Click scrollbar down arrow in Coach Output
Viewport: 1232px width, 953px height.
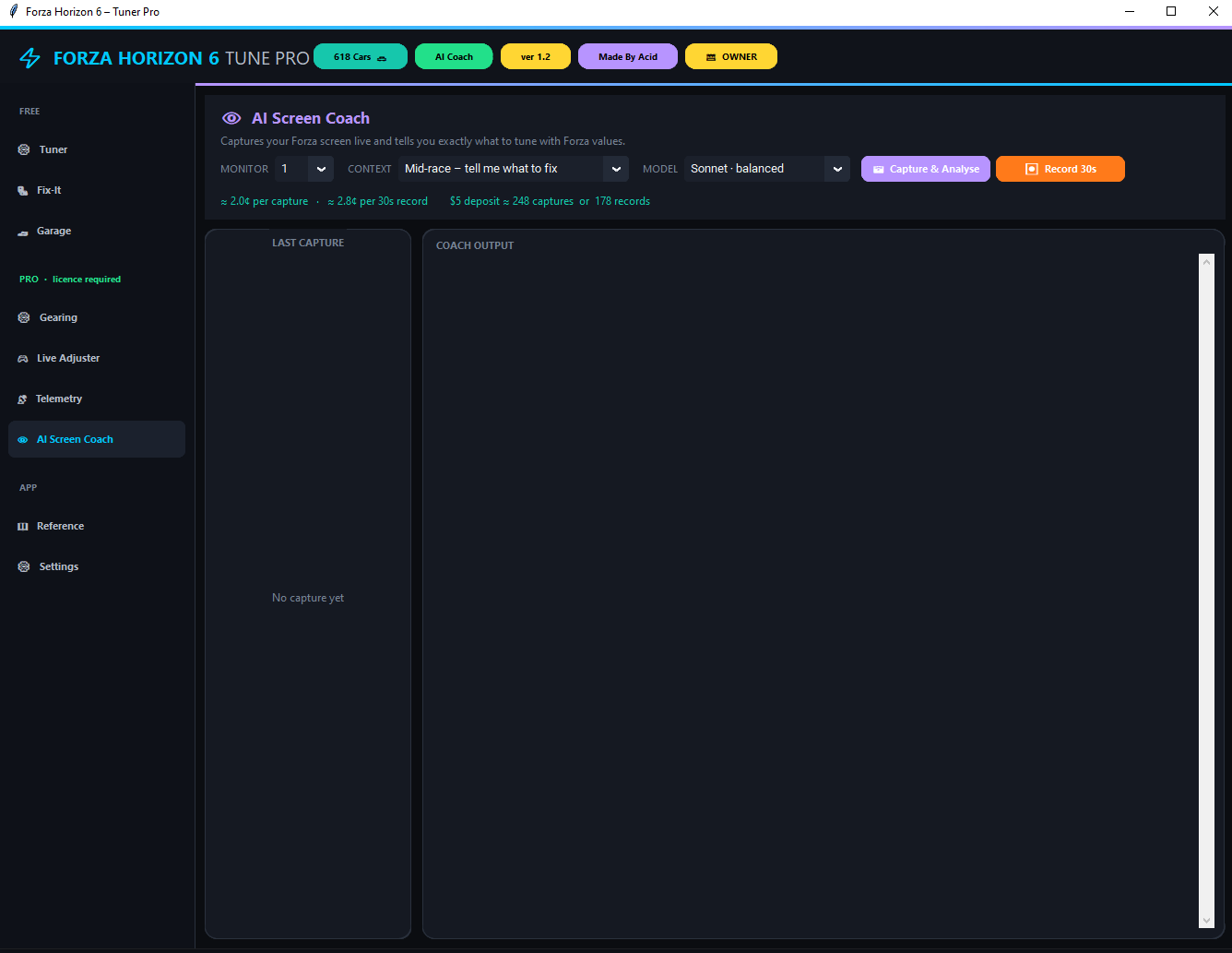click(1206, 921)
